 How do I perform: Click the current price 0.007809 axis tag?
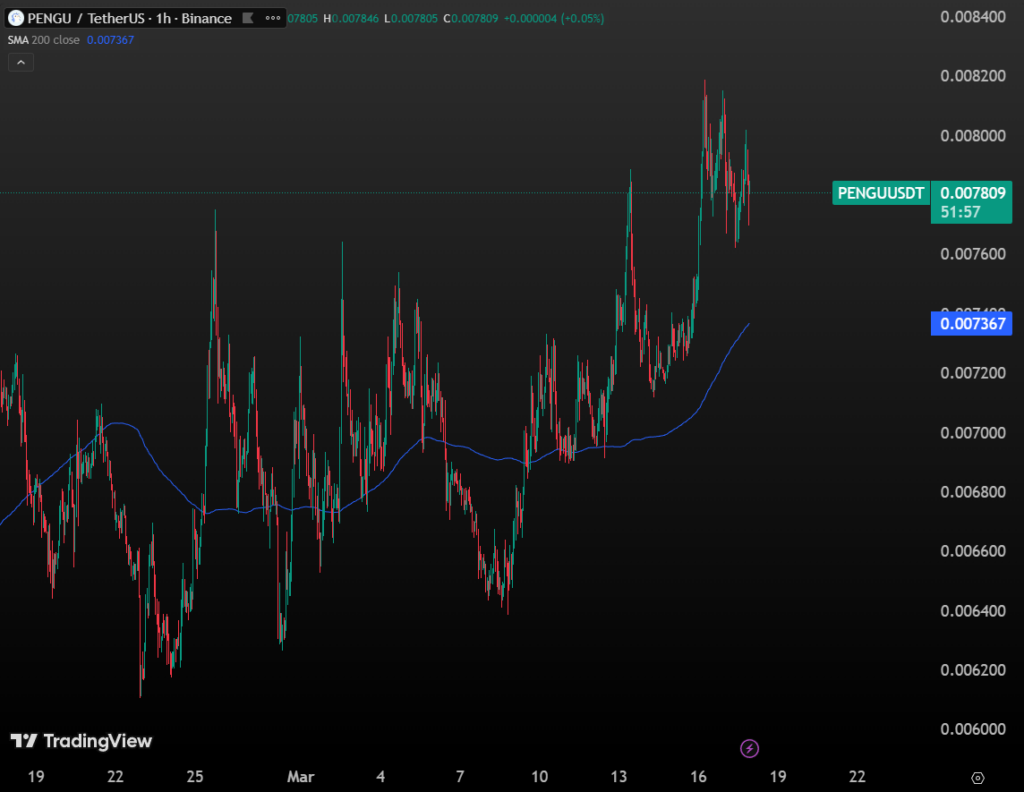970,192
